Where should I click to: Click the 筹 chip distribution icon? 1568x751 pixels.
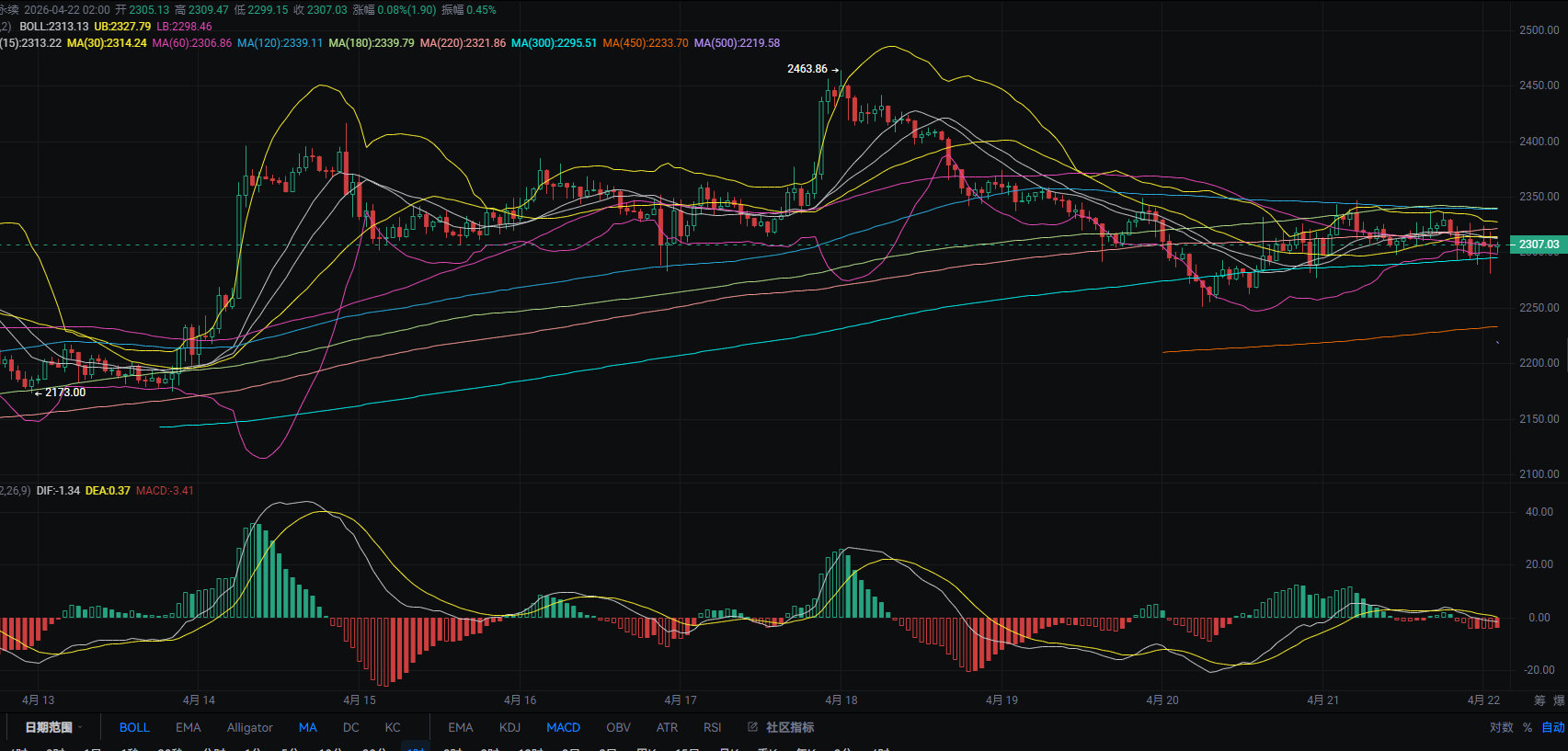coord(1539,700)
